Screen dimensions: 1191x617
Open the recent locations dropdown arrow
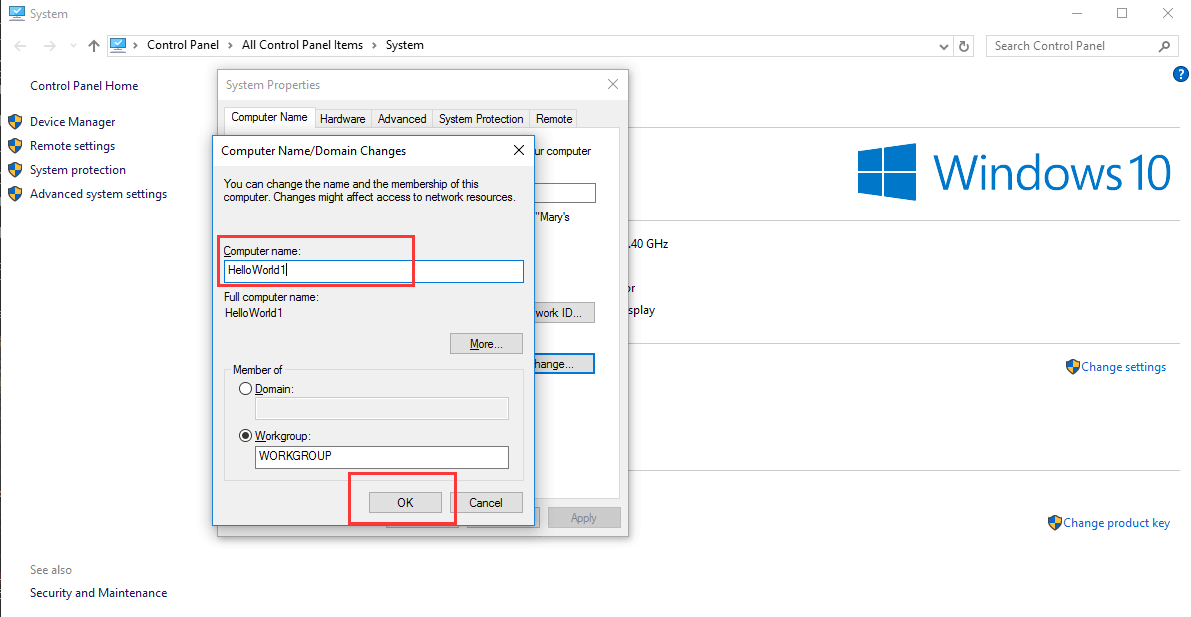click(x=73, y=46)
